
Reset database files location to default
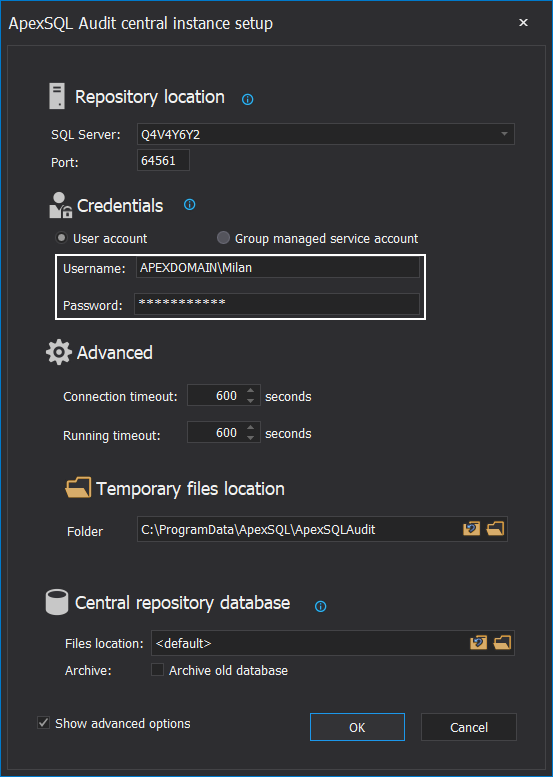[478, 643]
